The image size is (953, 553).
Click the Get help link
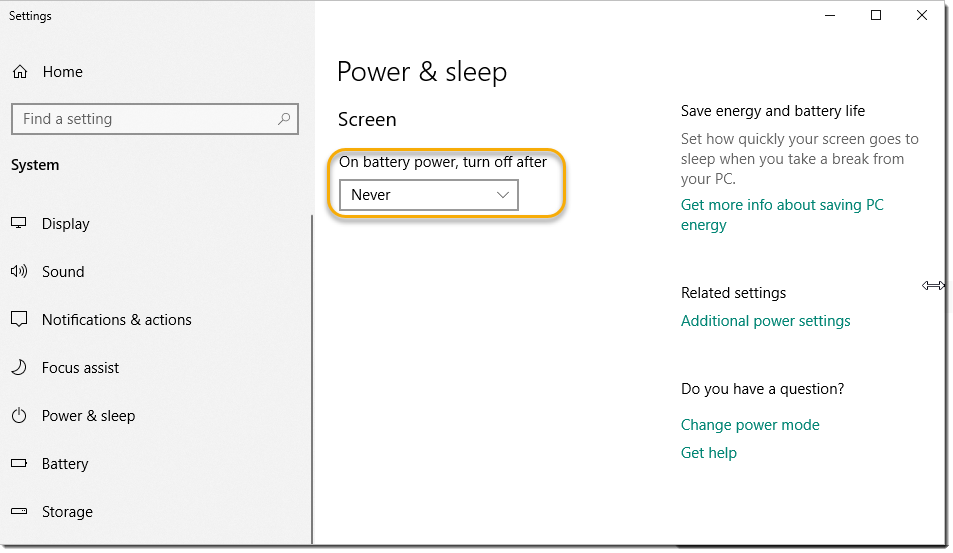point(709,453)
